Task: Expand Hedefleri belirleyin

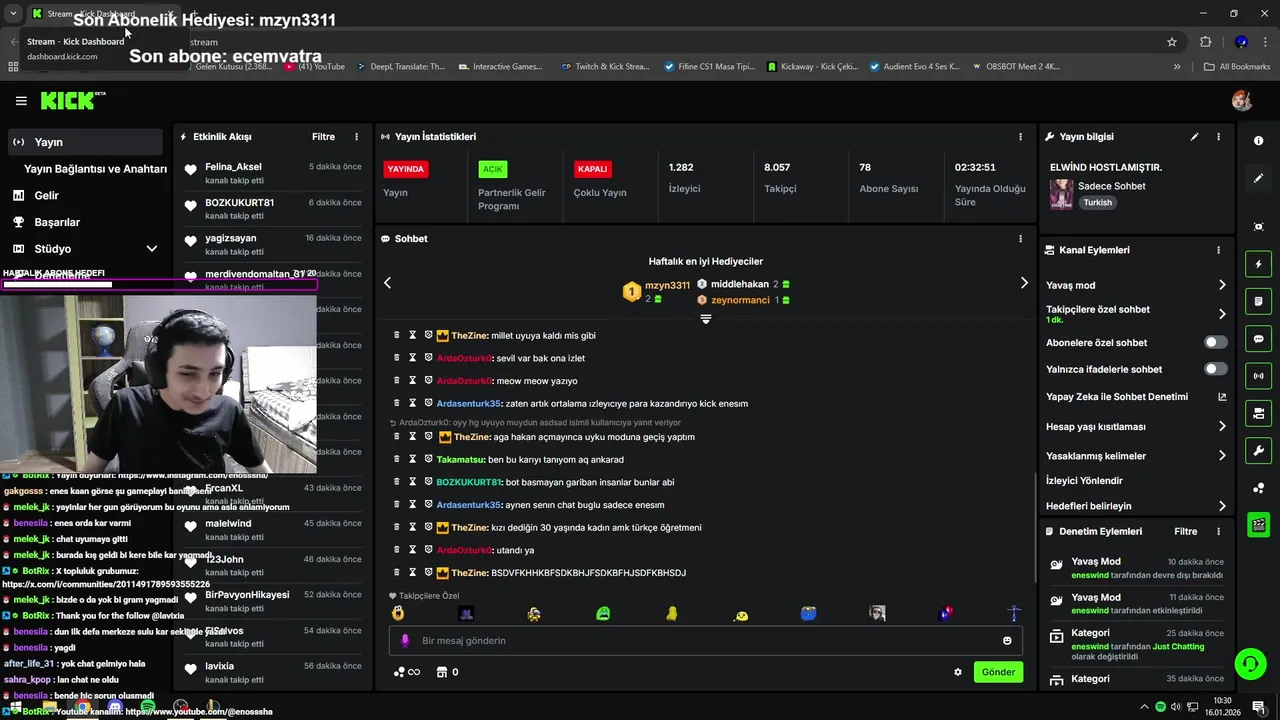Action: click(1222, 506)
